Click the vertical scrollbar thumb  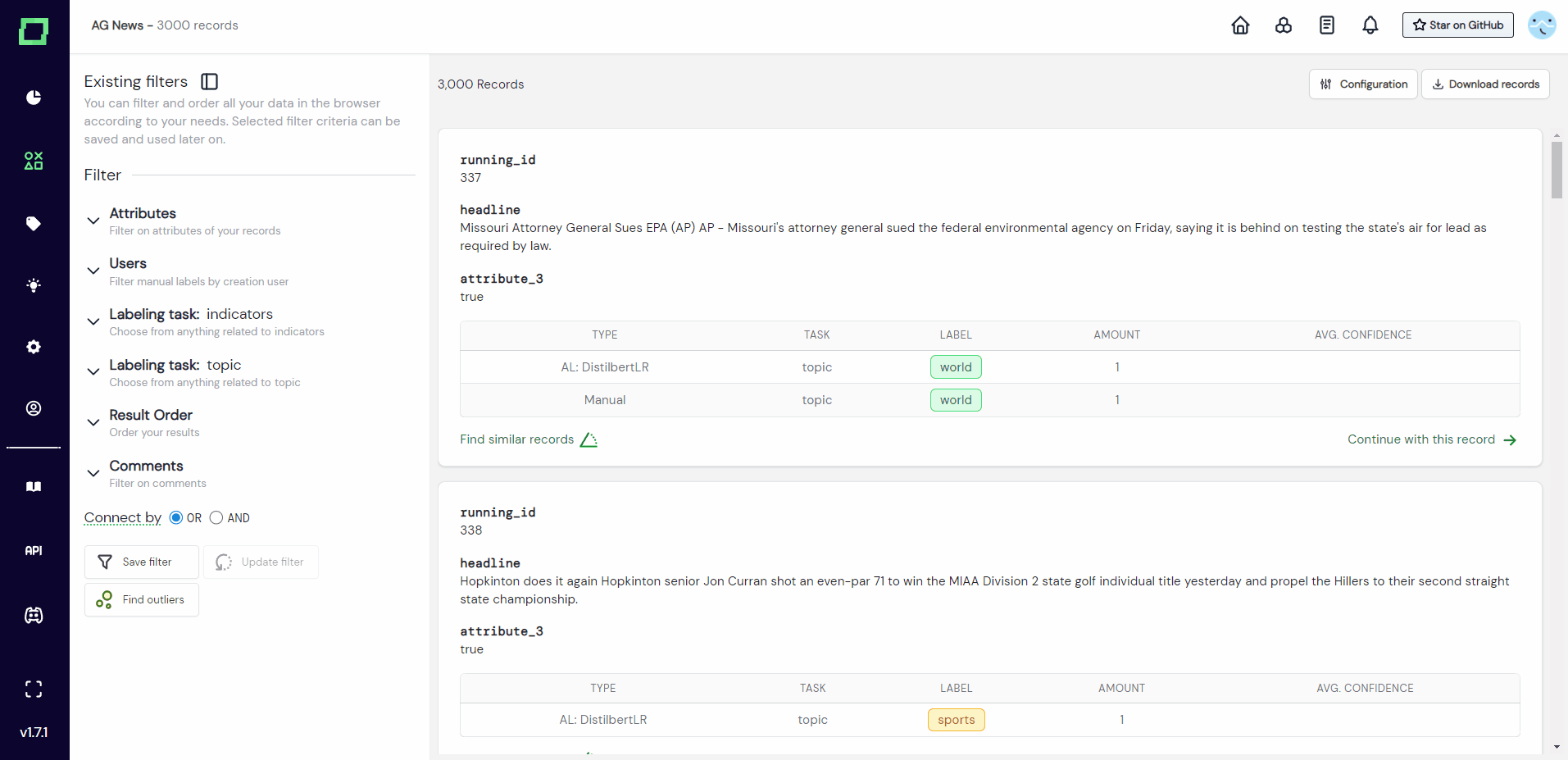[1557, 170]
